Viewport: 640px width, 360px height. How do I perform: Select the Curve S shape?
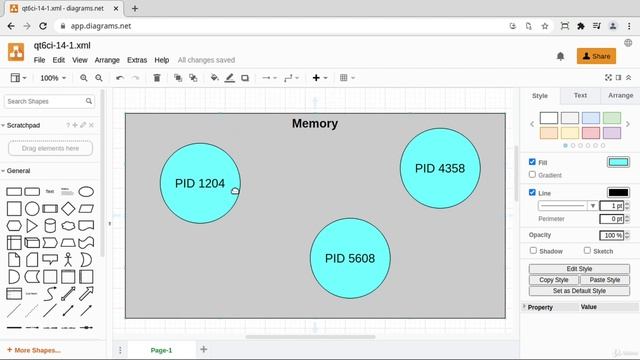(50, 293)
